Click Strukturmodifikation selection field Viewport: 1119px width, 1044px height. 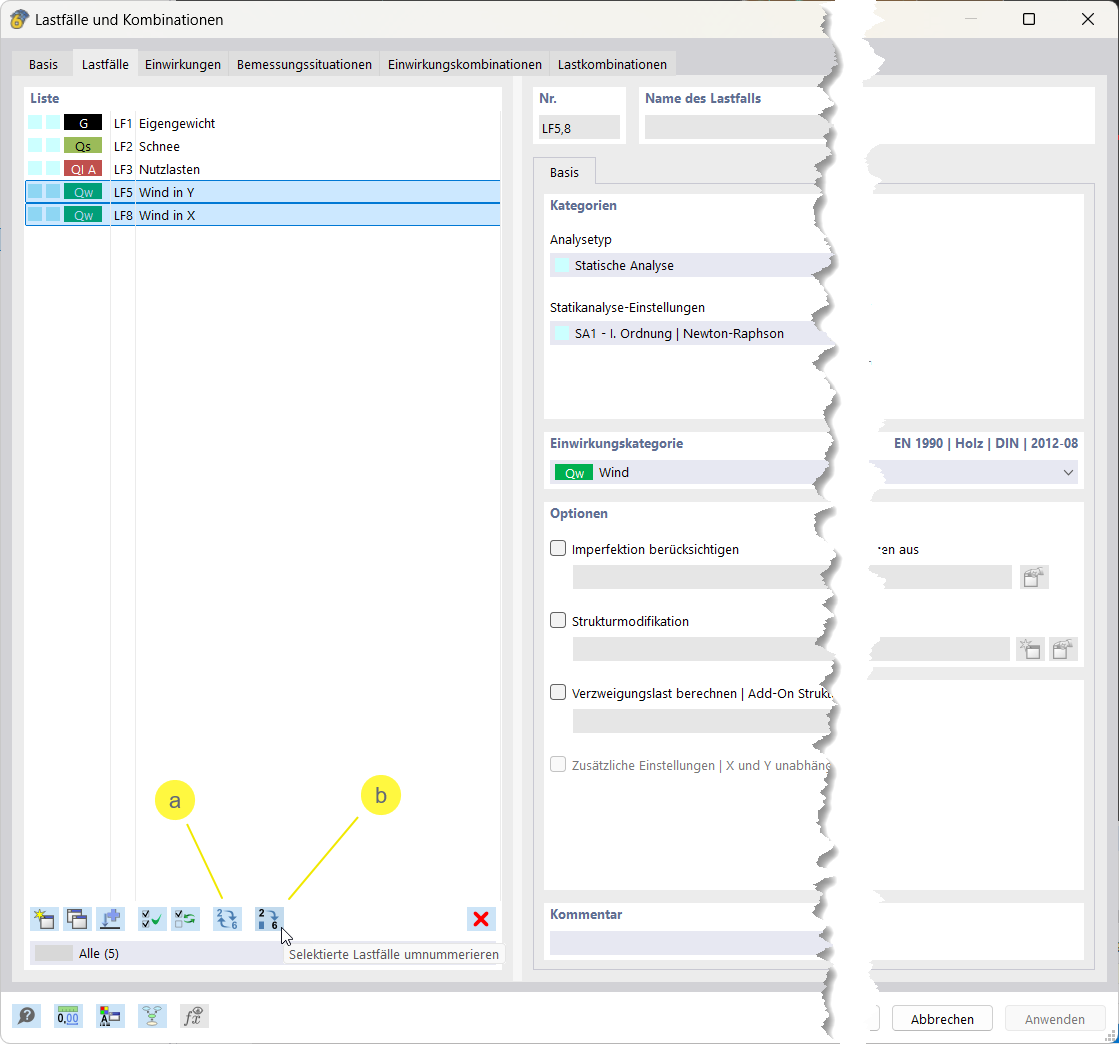point(701,649)
